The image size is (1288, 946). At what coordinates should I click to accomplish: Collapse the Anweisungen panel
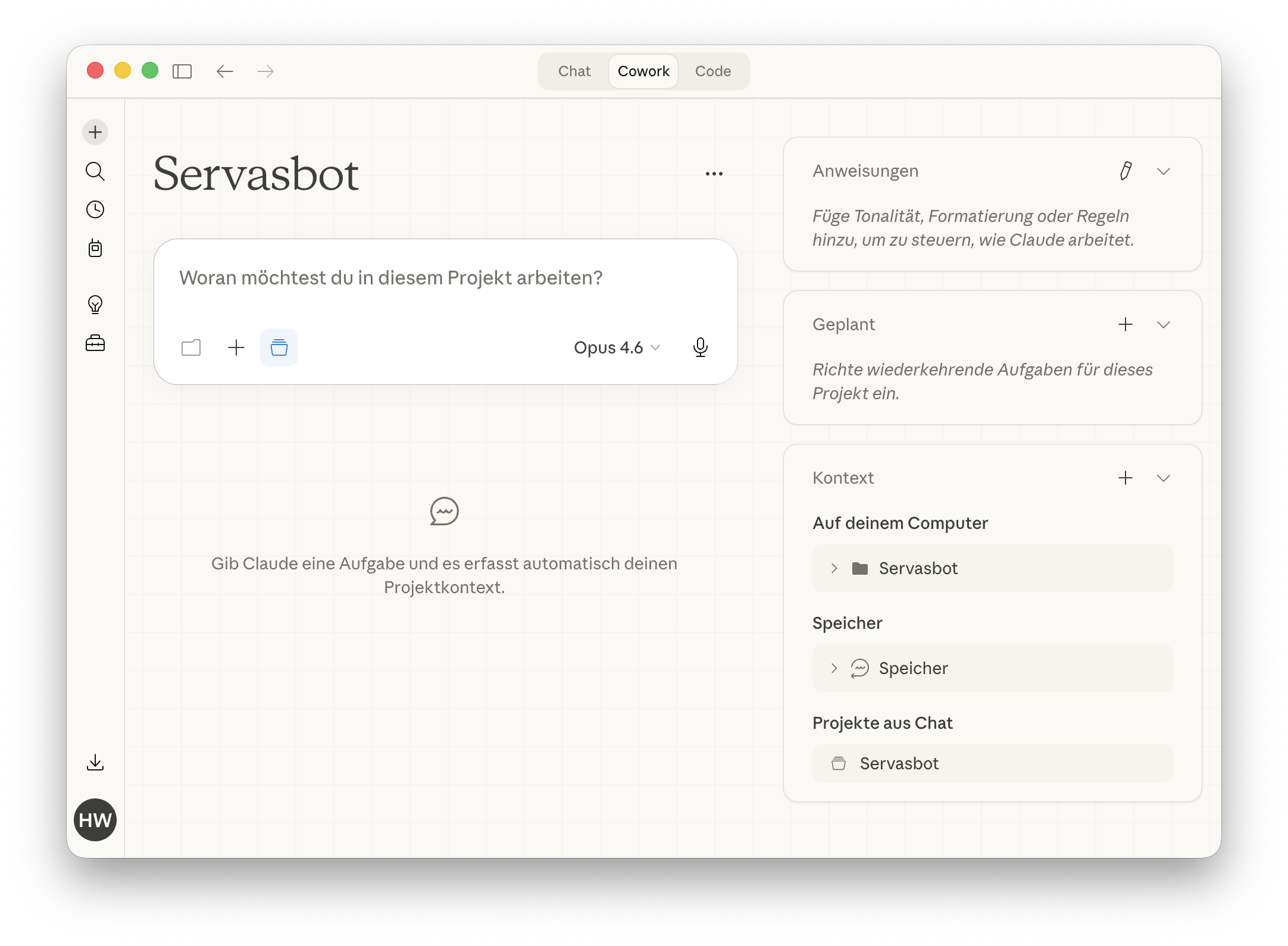click(x=1164, y=171)
